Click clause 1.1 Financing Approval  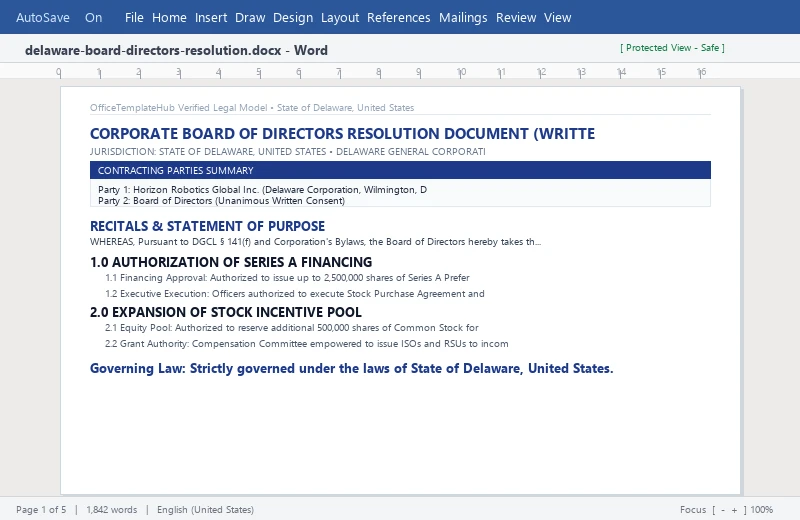click(x=287, y=278)
